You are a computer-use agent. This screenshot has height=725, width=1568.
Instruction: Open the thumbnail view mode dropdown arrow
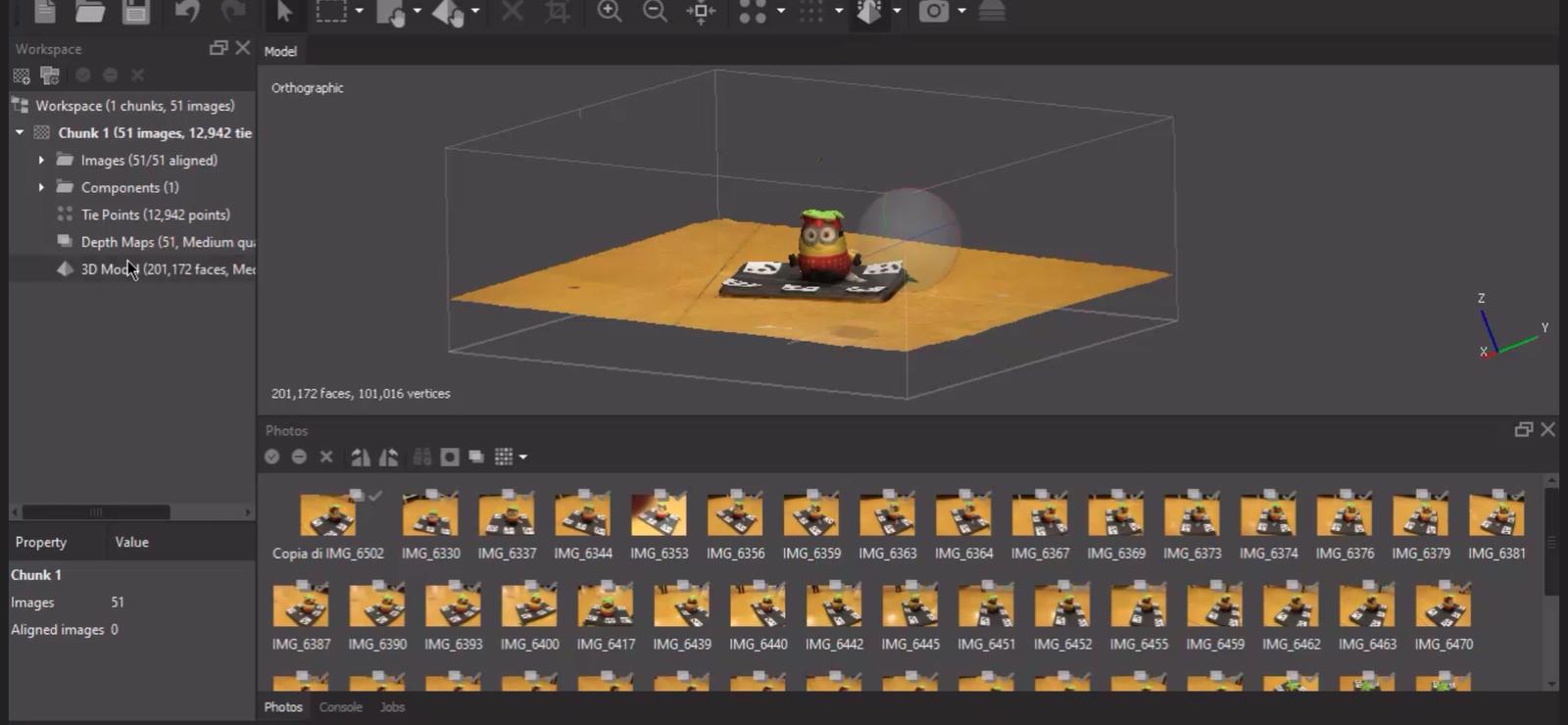pos(523,457)
